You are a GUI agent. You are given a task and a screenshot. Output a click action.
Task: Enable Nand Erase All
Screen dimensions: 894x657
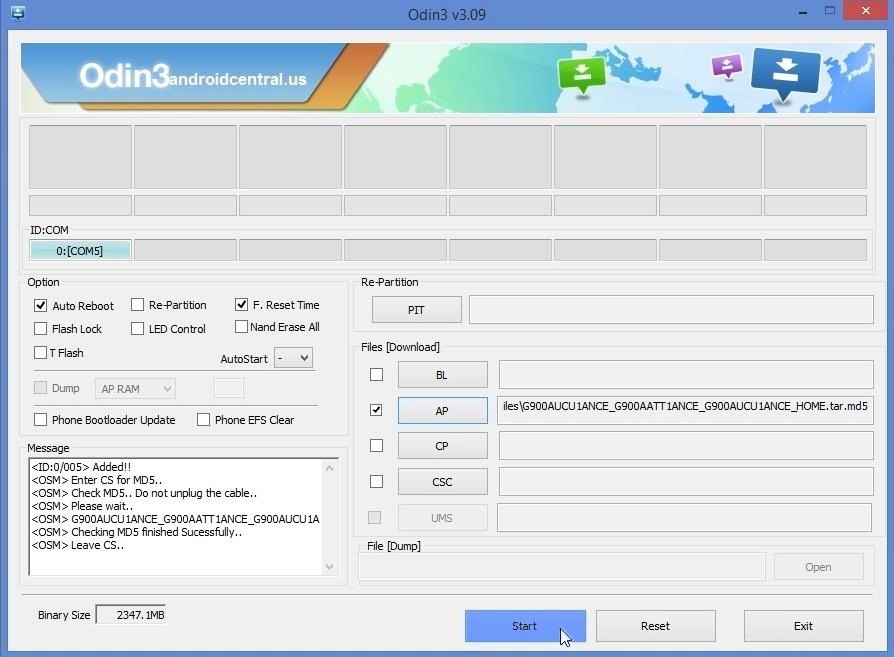coord(241,327)
